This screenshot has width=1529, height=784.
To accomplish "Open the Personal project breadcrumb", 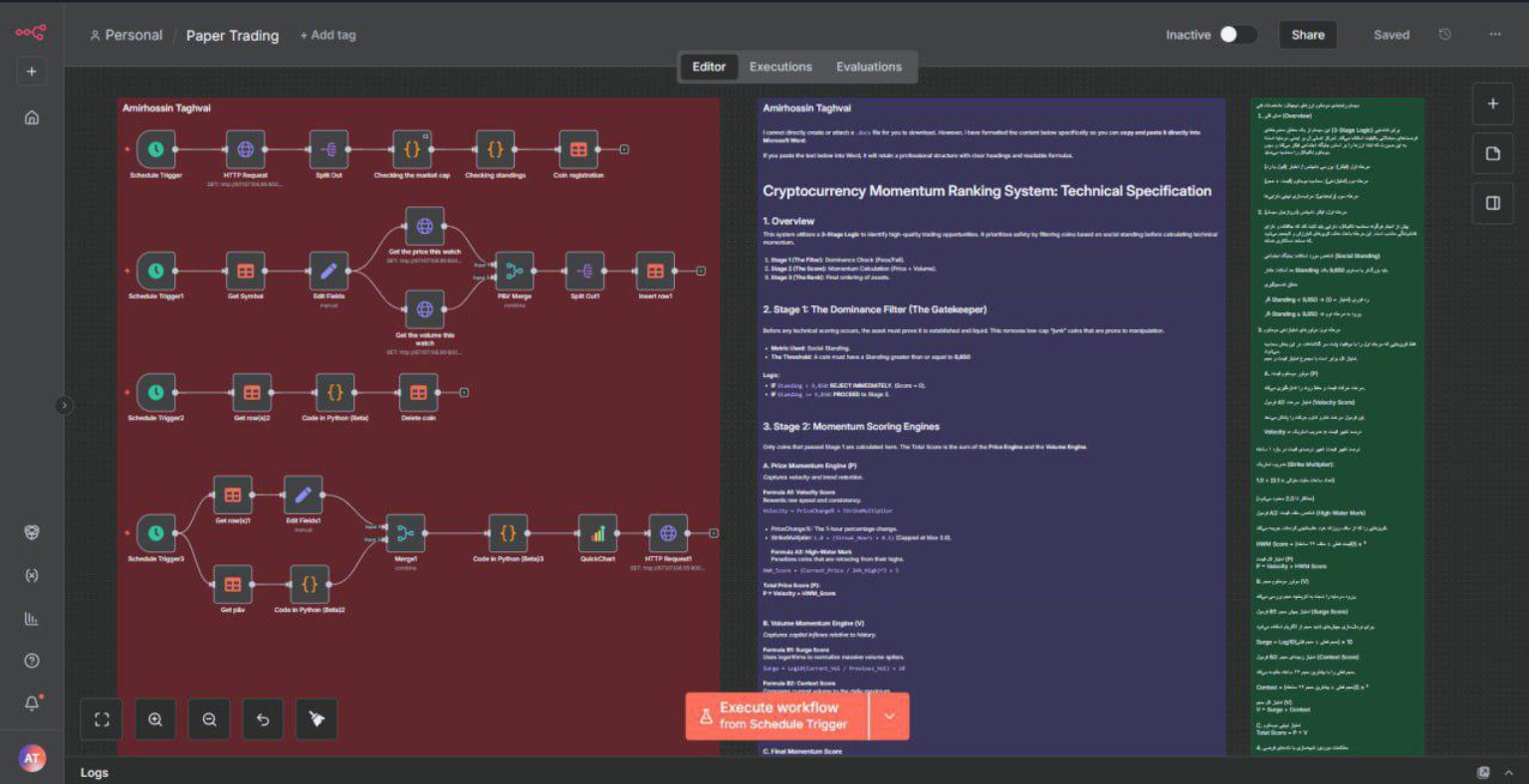I will click(x=126, y=35).
